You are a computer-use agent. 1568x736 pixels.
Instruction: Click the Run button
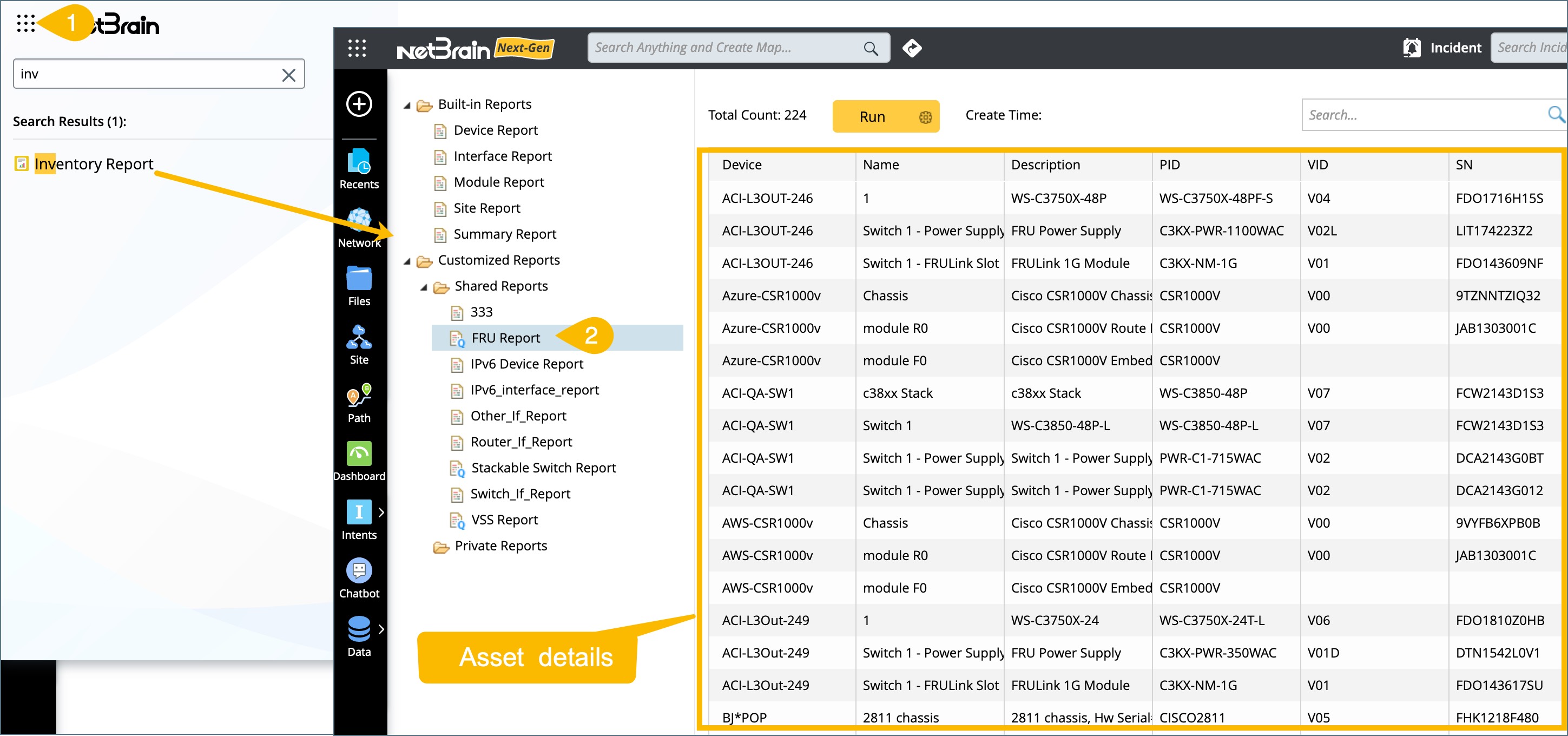click(x=872, y=117)
